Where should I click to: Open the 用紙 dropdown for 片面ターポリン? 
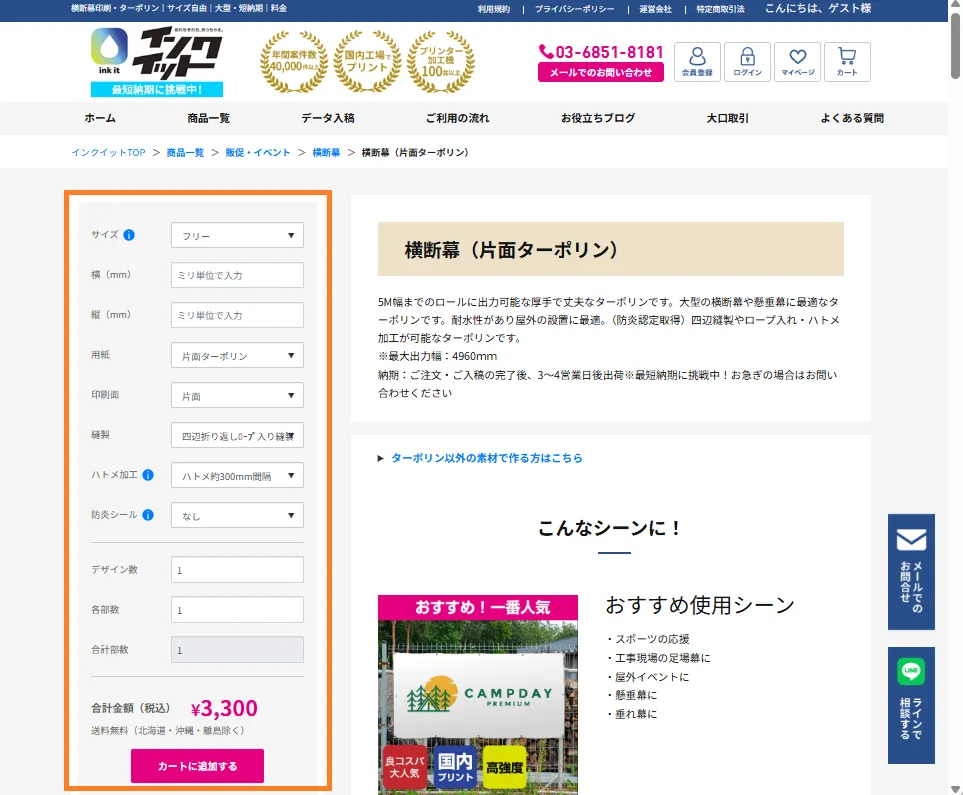(x=236, y=355)
